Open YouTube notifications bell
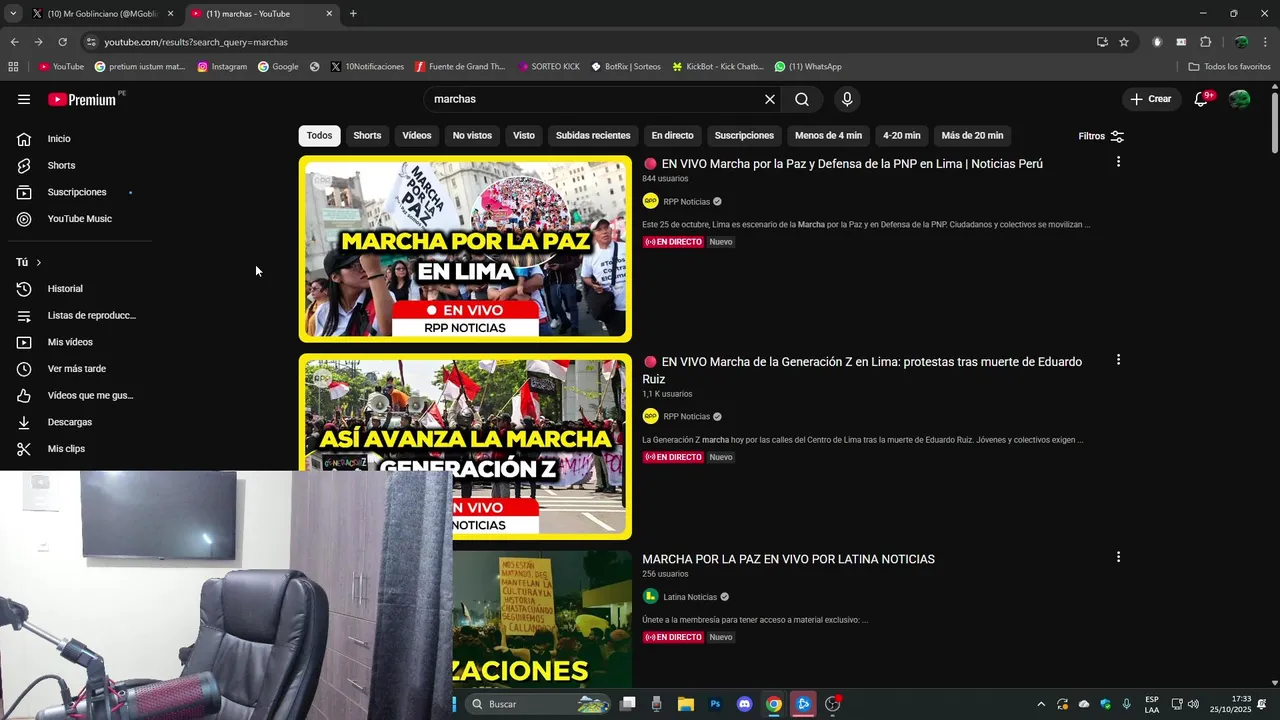 pos(1202,99)
